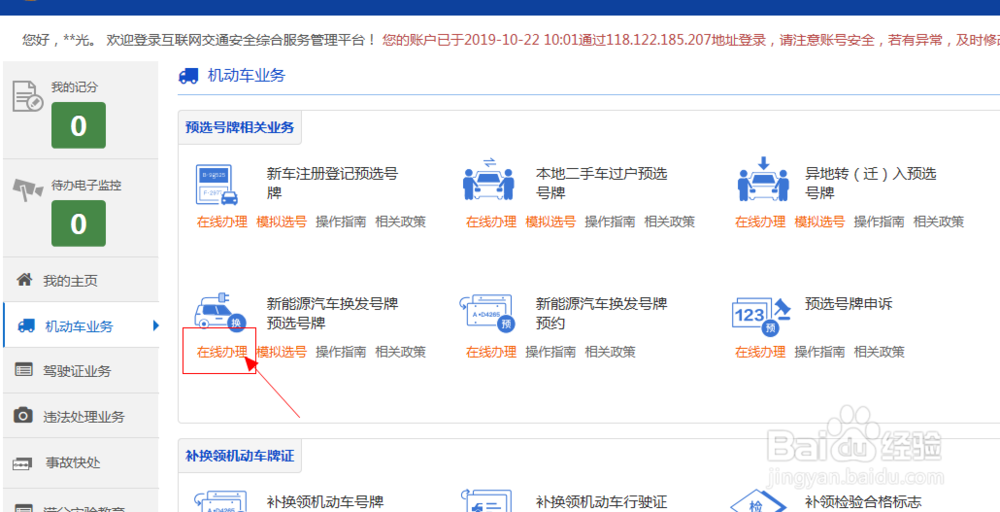Select the 预选号牌相关业务 tab
This screenshot has height=512, width=1000.
click(x=240, y=127)
